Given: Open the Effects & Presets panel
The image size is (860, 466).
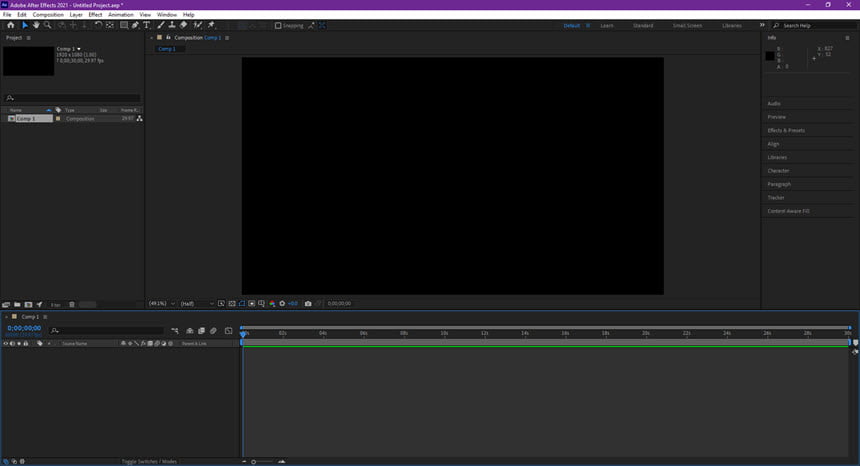Looking at the screenshot, I should point(786,130).
